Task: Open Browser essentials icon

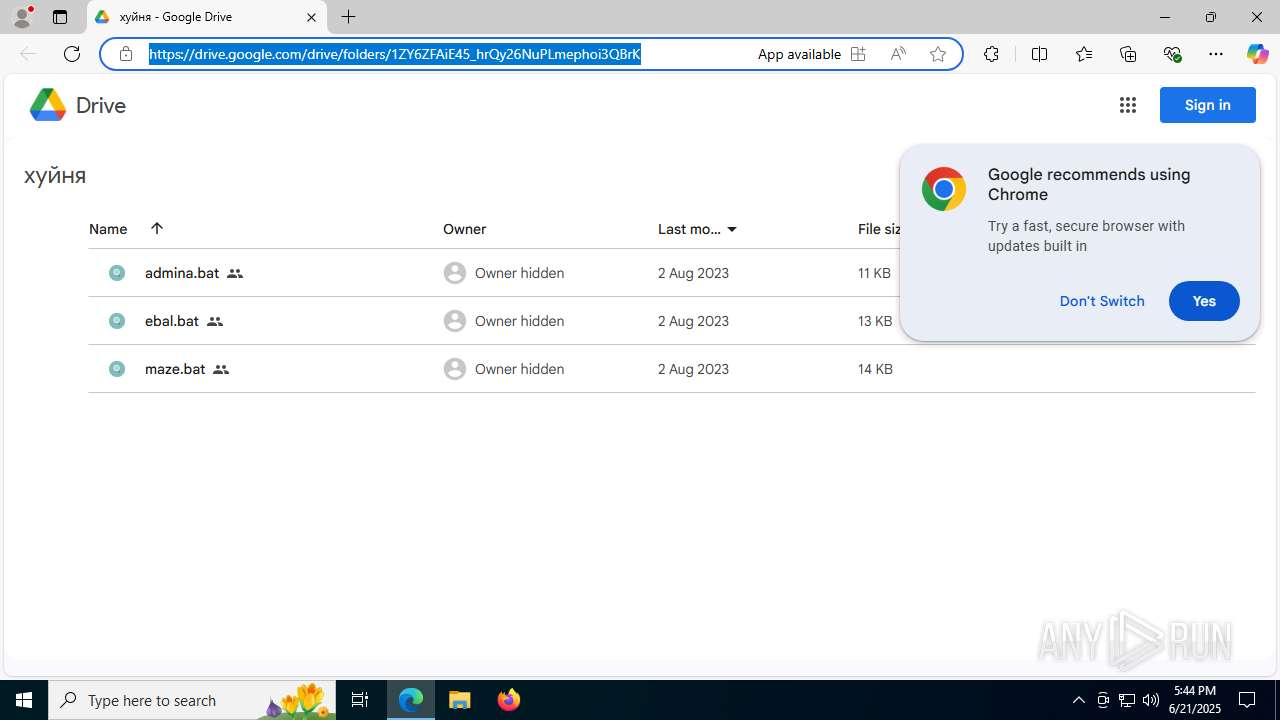Action: click(1172, 54)
